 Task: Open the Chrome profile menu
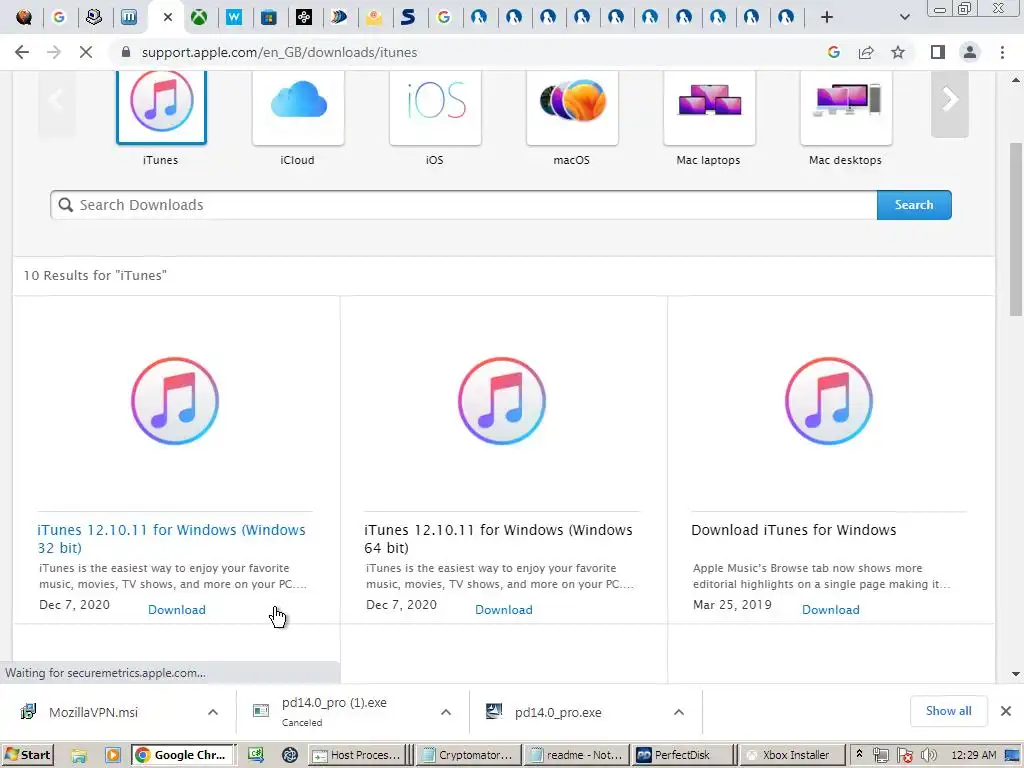tap(970, 52)
